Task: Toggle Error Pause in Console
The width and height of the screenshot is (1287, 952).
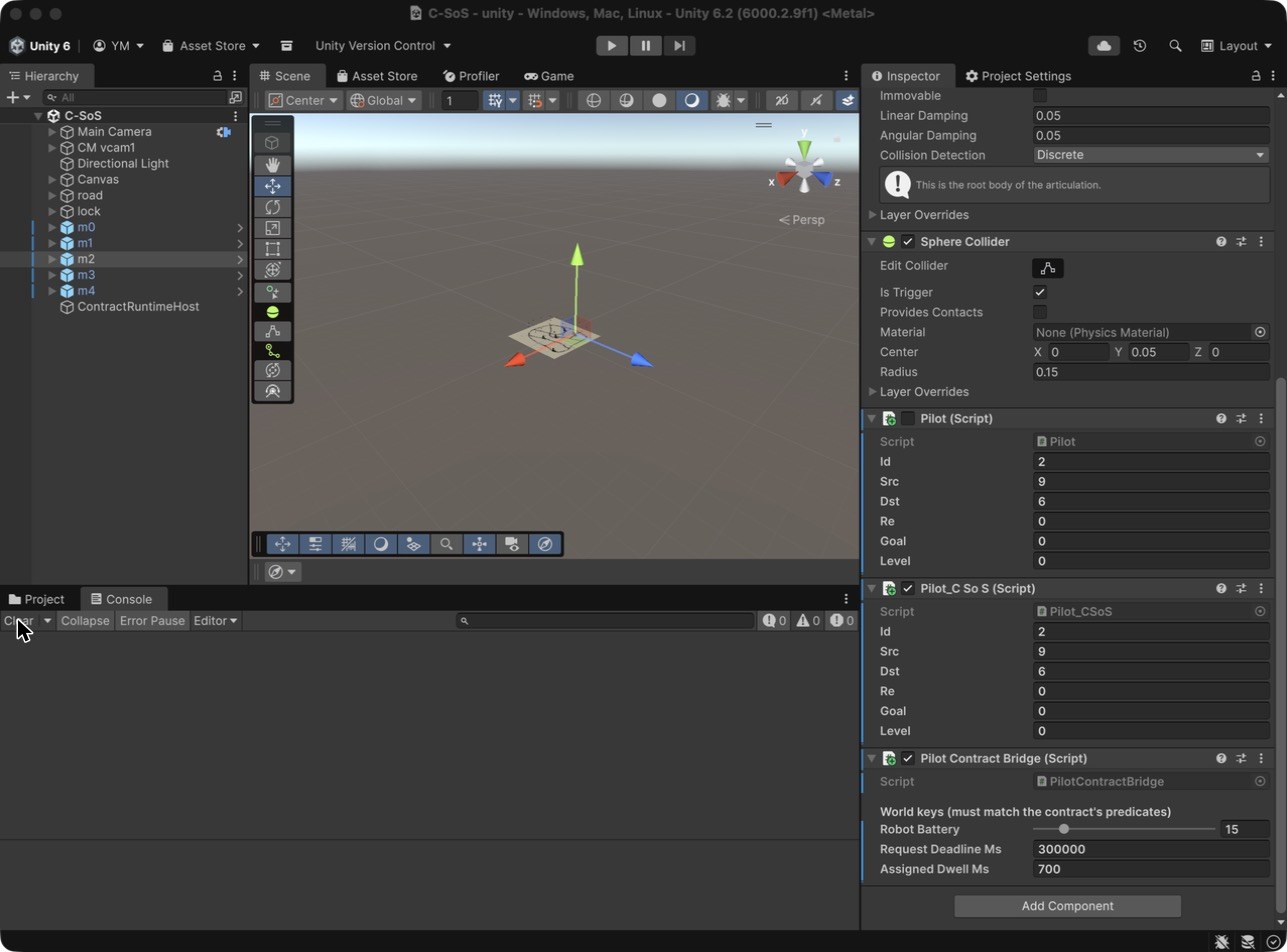Action: pyautogui.click(x=152, y=621)
